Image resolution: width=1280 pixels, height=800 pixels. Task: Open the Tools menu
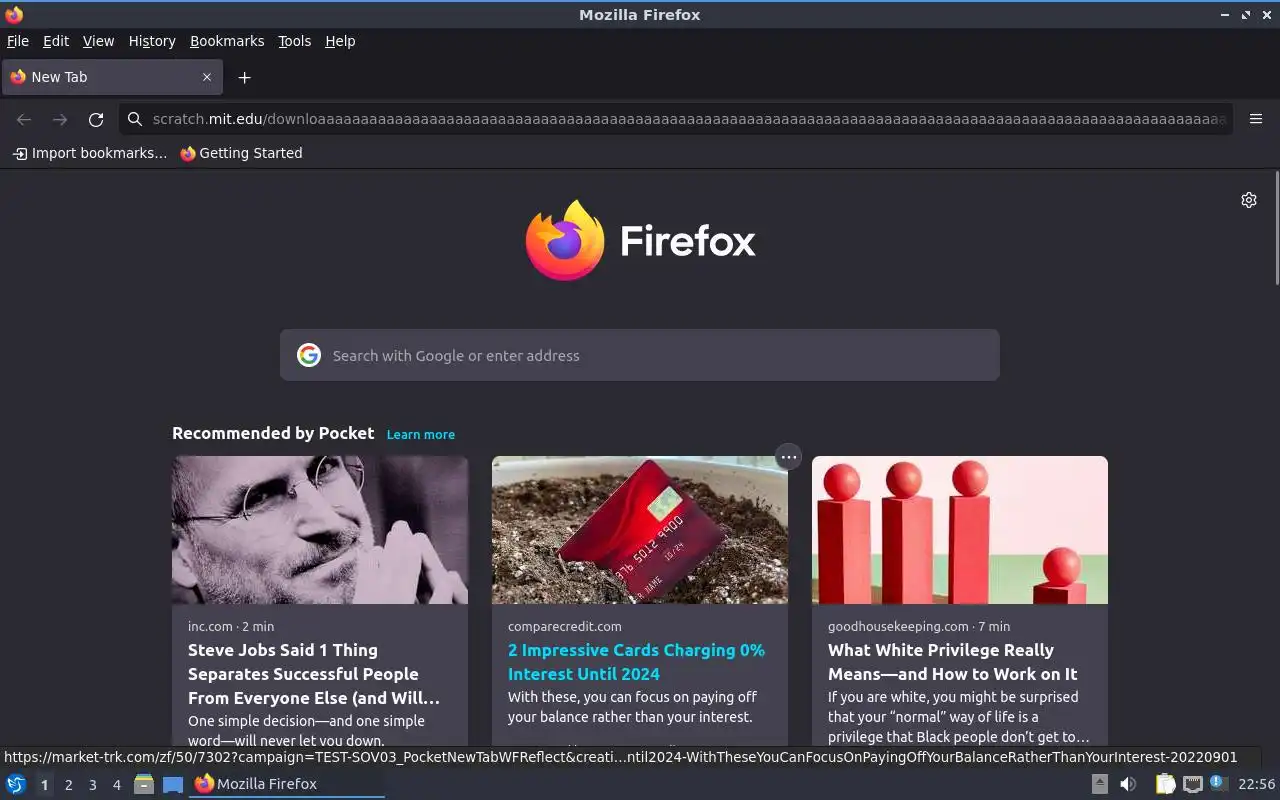[x=294, y=41]
